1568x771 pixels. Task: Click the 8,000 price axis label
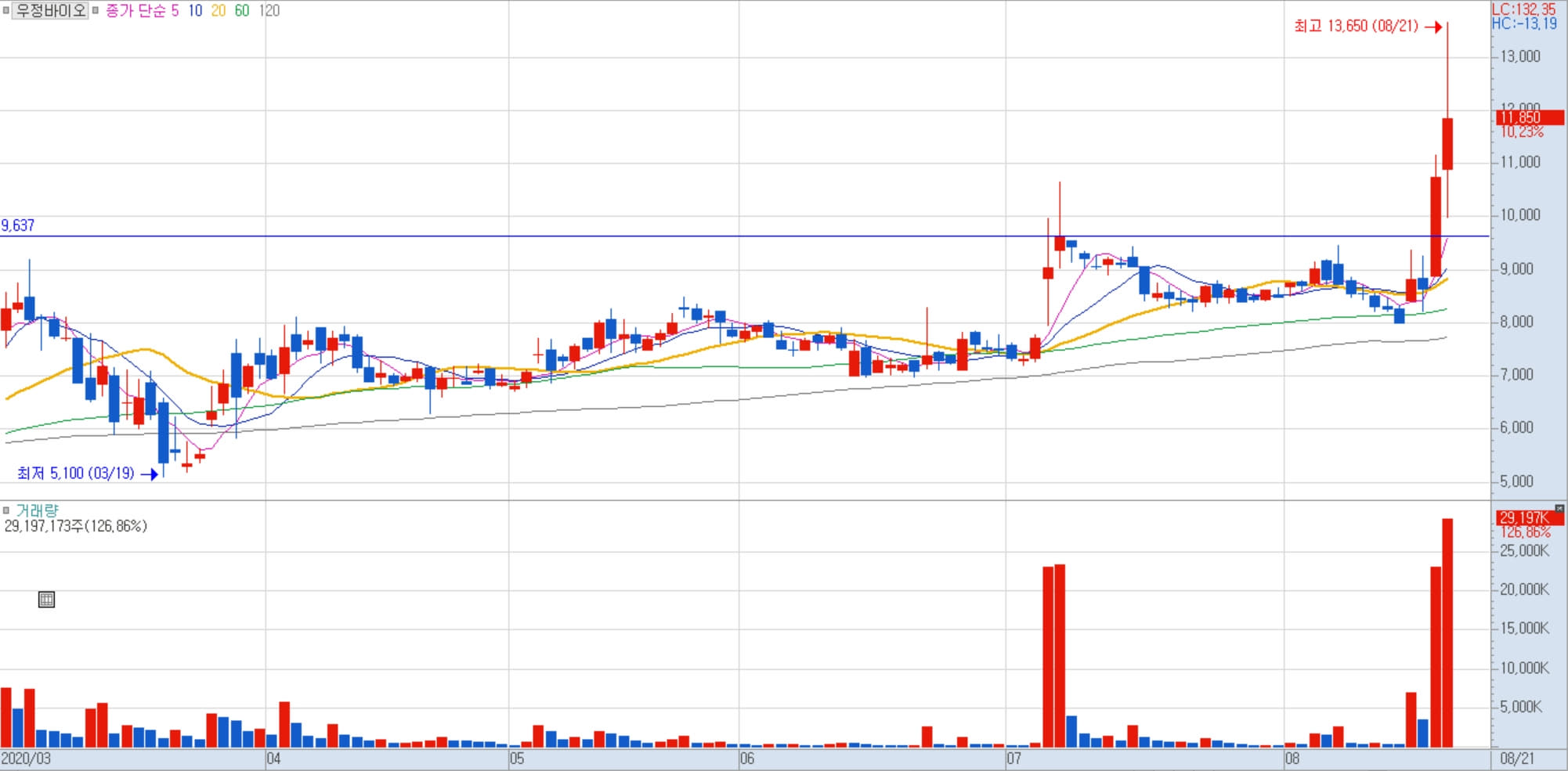(1517, 321)
